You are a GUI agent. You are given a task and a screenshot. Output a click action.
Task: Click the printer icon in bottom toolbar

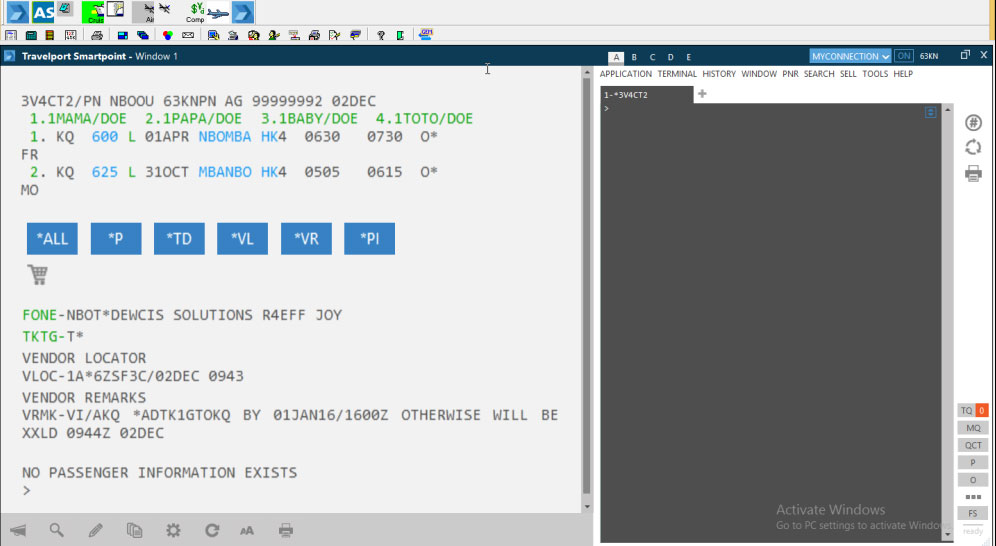click(286, 530)
